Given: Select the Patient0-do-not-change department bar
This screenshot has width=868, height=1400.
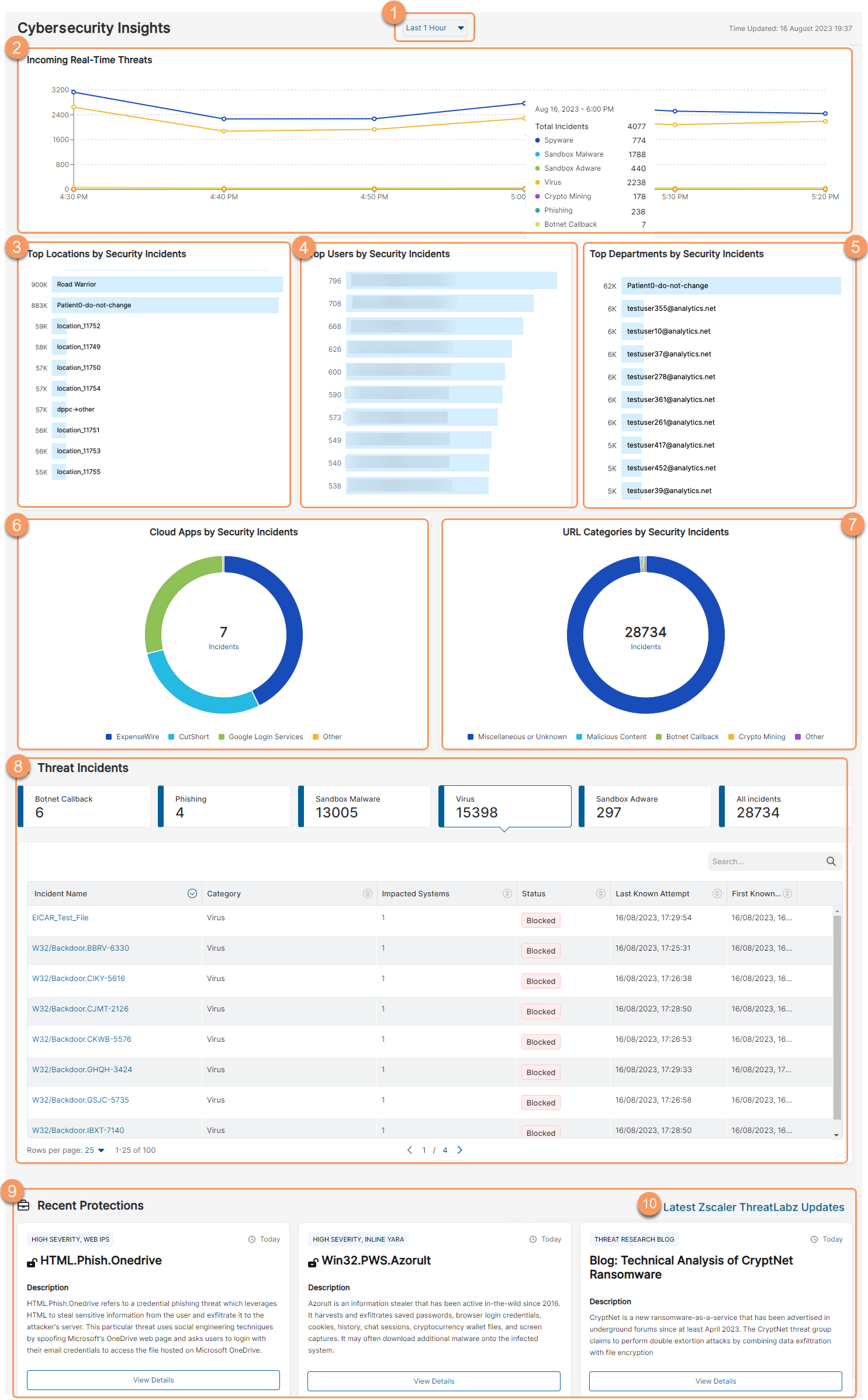Looking at the screenshot, I should tap(731, 286).
